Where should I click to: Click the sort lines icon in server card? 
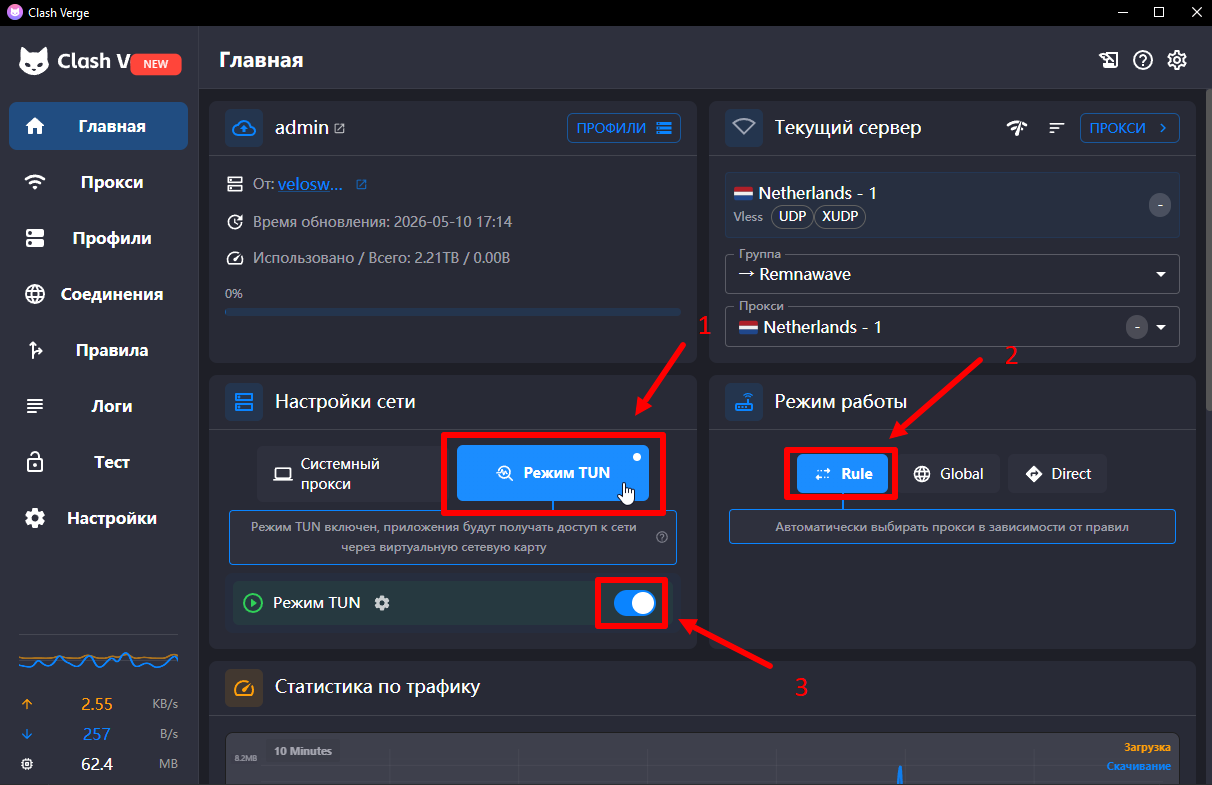coord(1056,128)
